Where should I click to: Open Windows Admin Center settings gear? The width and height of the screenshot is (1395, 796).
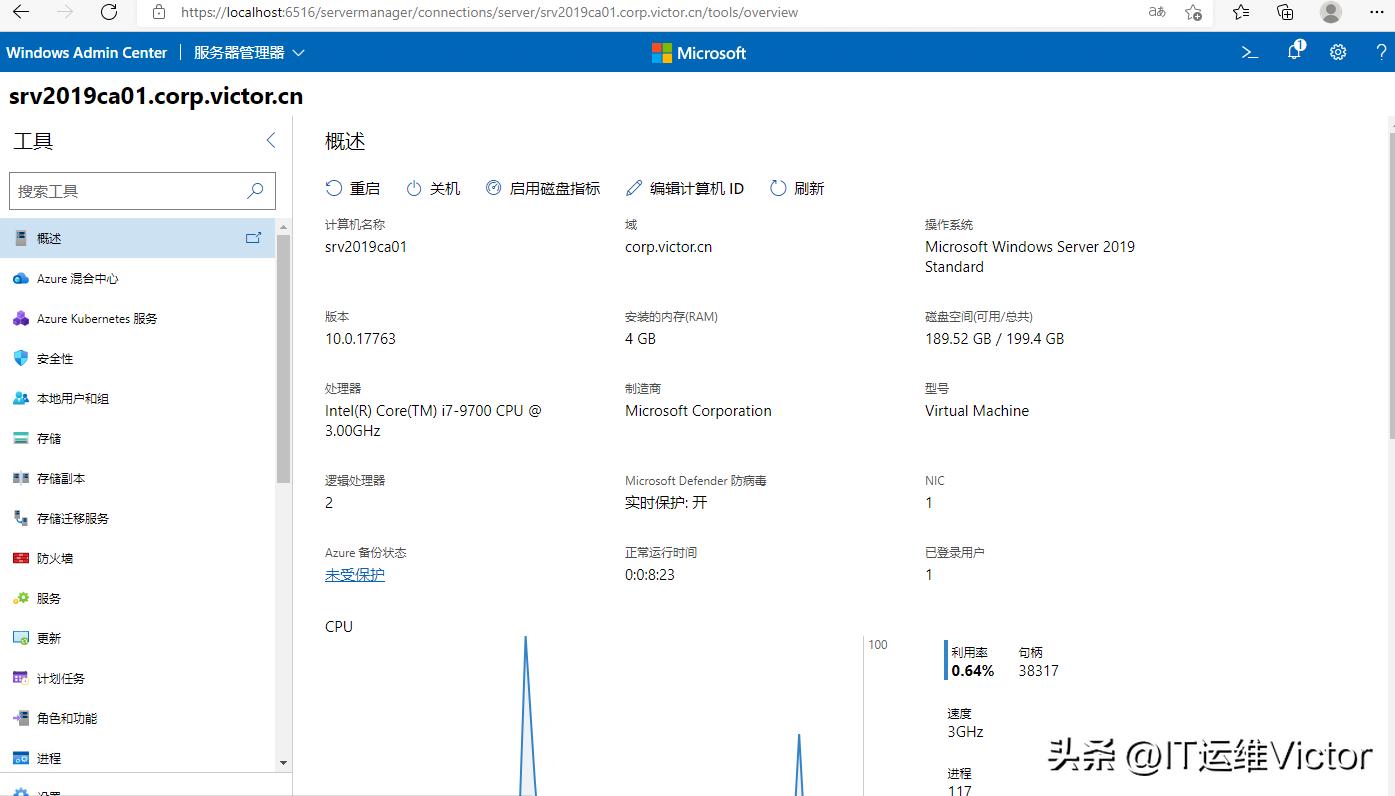[1338, 52]
